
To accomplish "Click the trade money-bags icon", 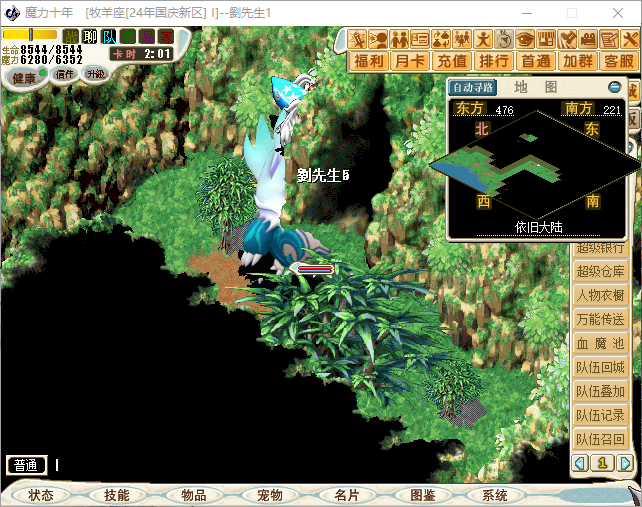I will (x=441, y=39).
